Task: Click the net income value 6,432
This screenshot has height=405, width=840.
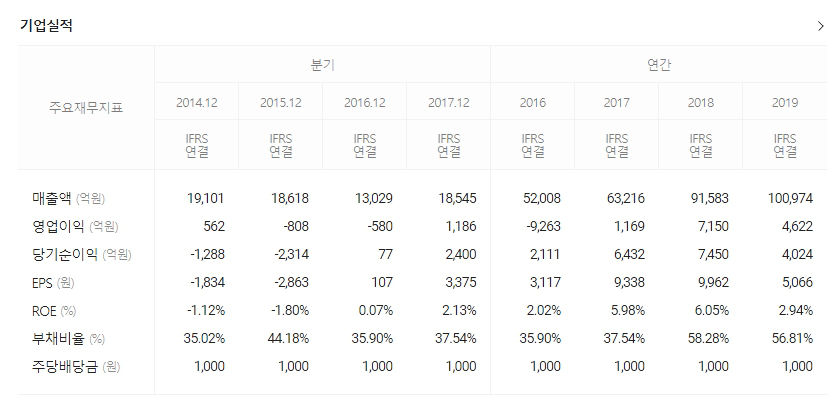Action: click(x=629, y=254)
